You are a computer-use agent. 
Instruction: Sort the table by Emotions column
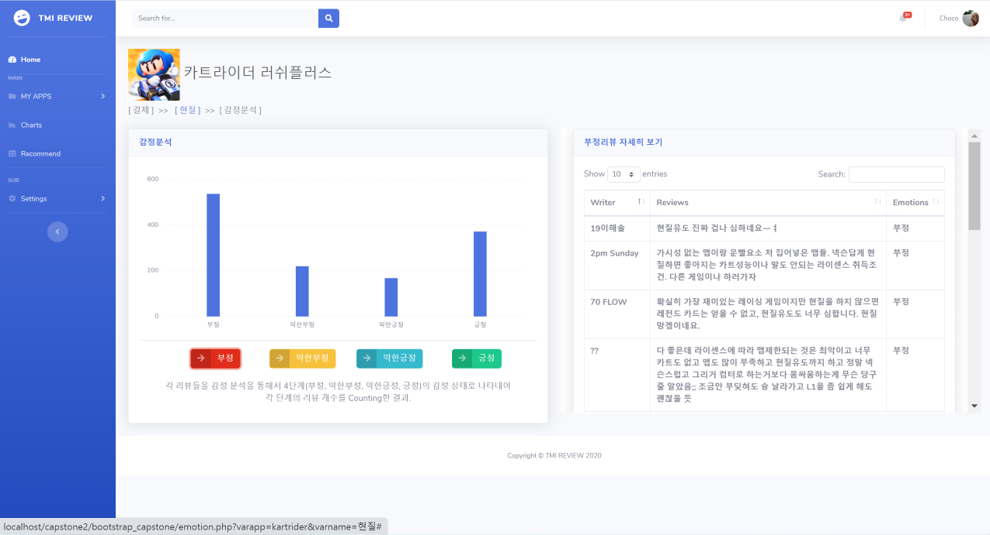(915, 203)
